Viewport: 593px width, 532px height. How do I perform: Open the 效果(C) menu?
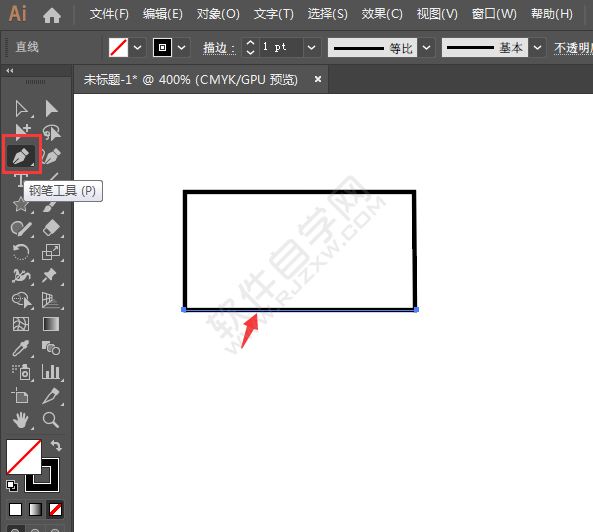pos(382,14)
